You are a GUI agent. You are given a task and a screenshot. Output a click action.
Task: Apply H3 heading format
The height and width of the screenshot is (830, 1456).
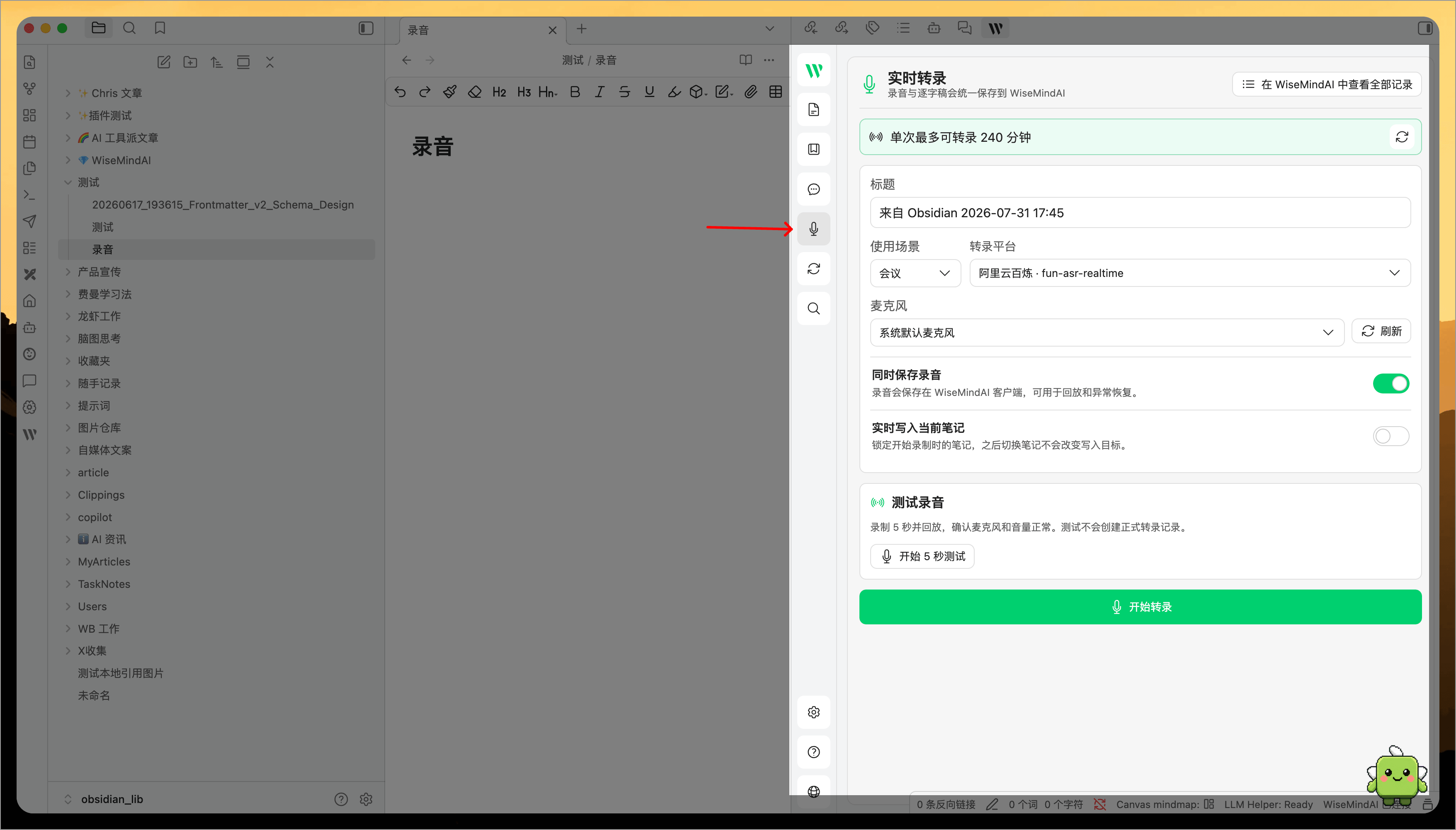(524, 92)
